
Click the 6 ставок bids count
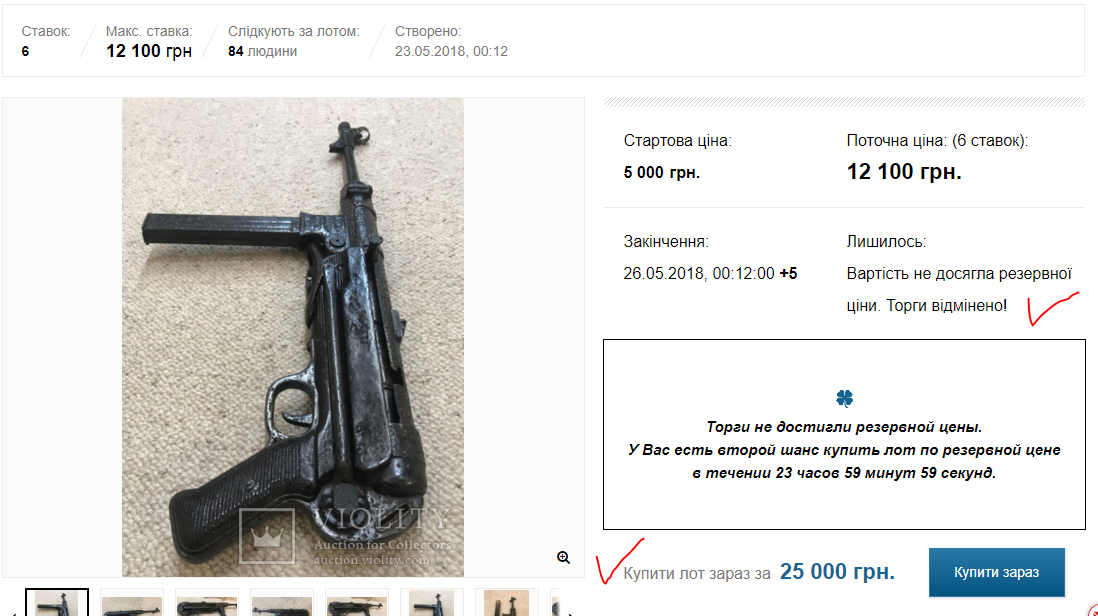pos(25,51)
